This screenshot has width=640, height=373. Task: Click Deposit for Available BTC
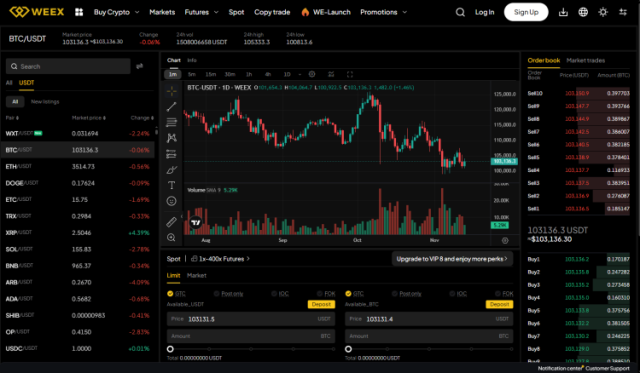(499, 304)
